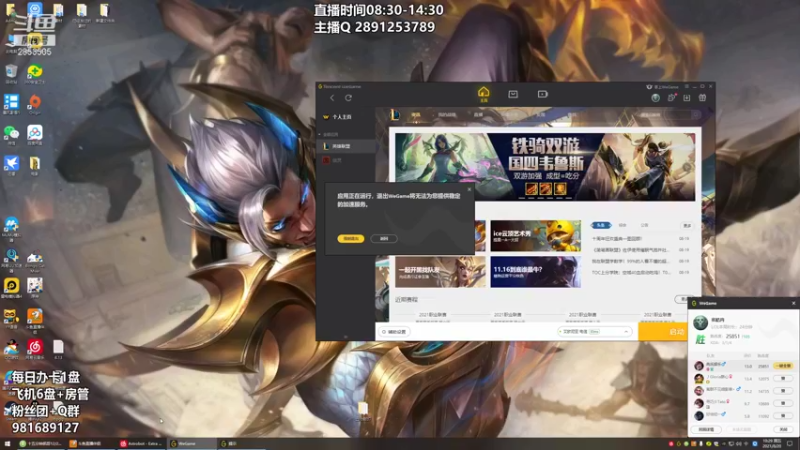800x450 pixels.
Task: Click 关闭 in match popup
Action: 783,430
